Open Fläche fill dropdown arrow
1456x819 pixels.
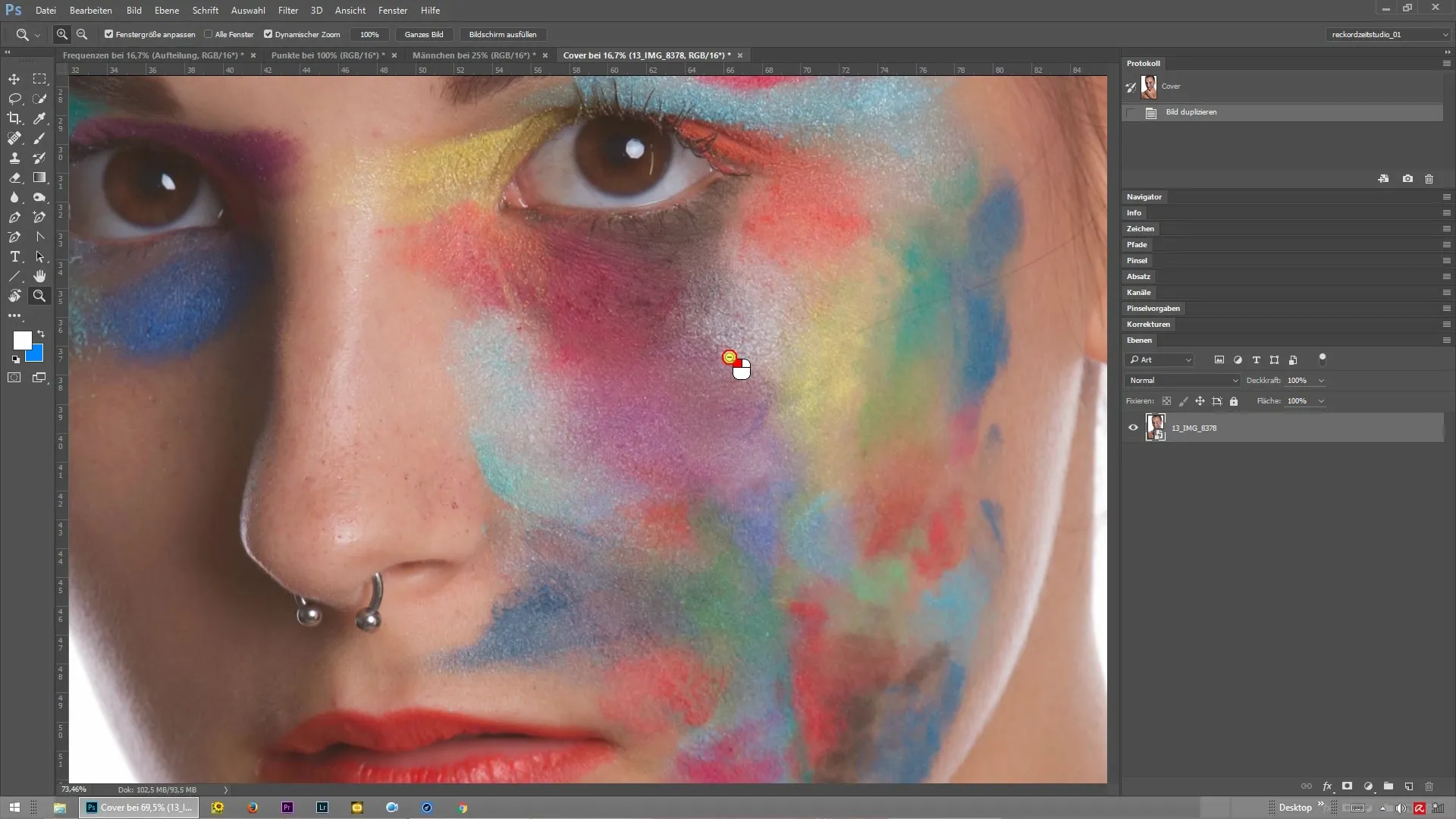pos(1321,401)
